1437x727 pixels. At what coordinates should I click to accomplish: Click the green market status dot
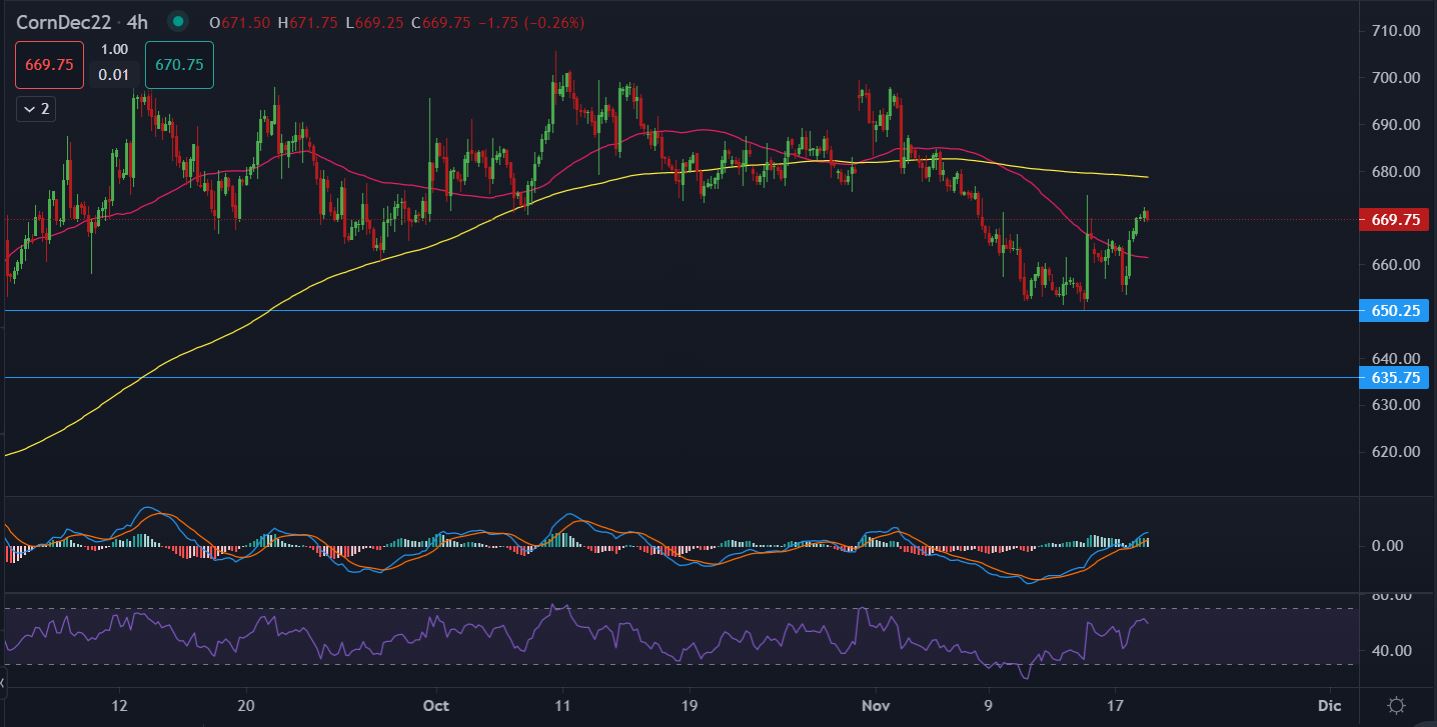[178, 21]
